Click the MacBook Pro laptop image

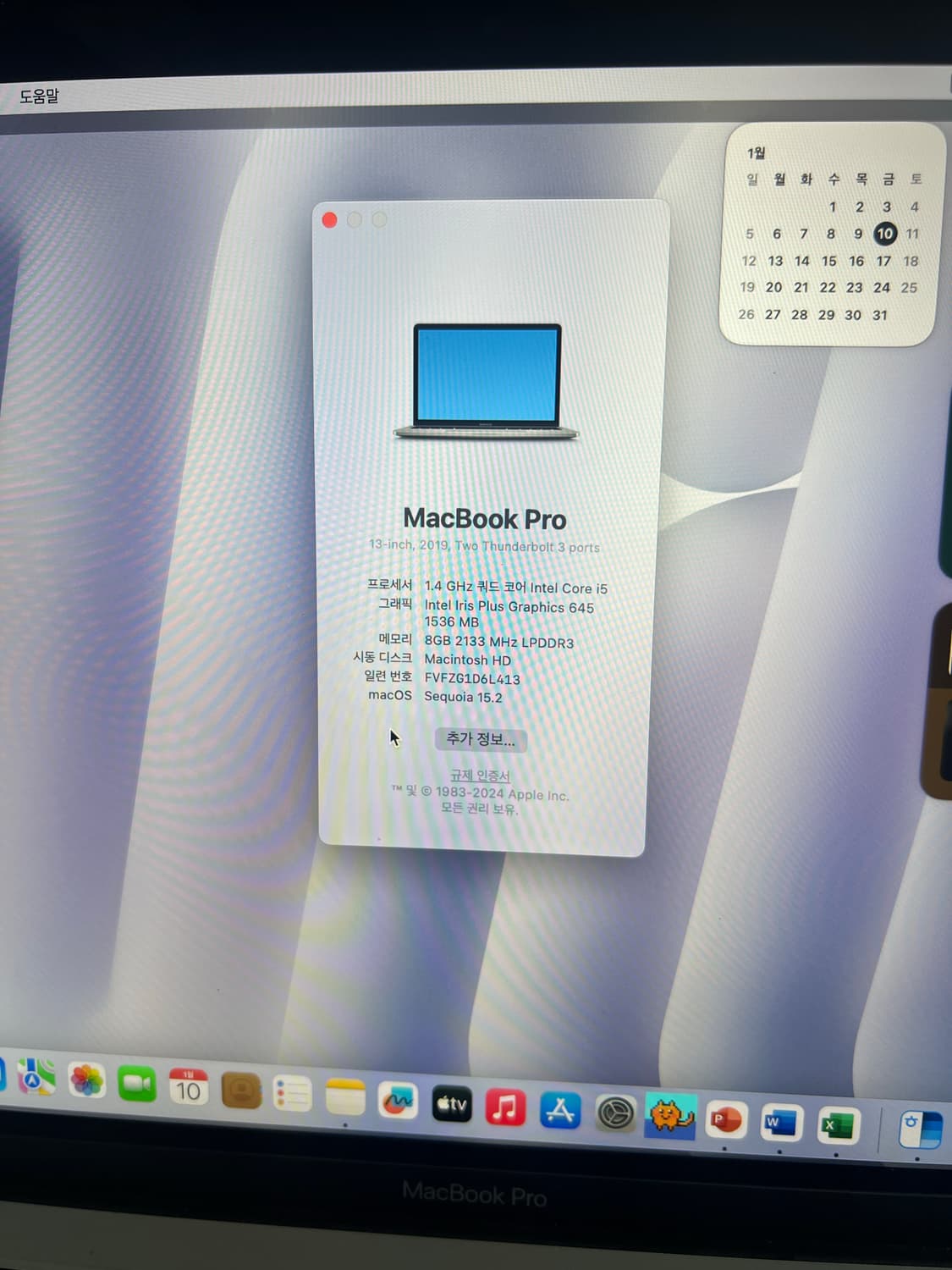pos(487,382)
